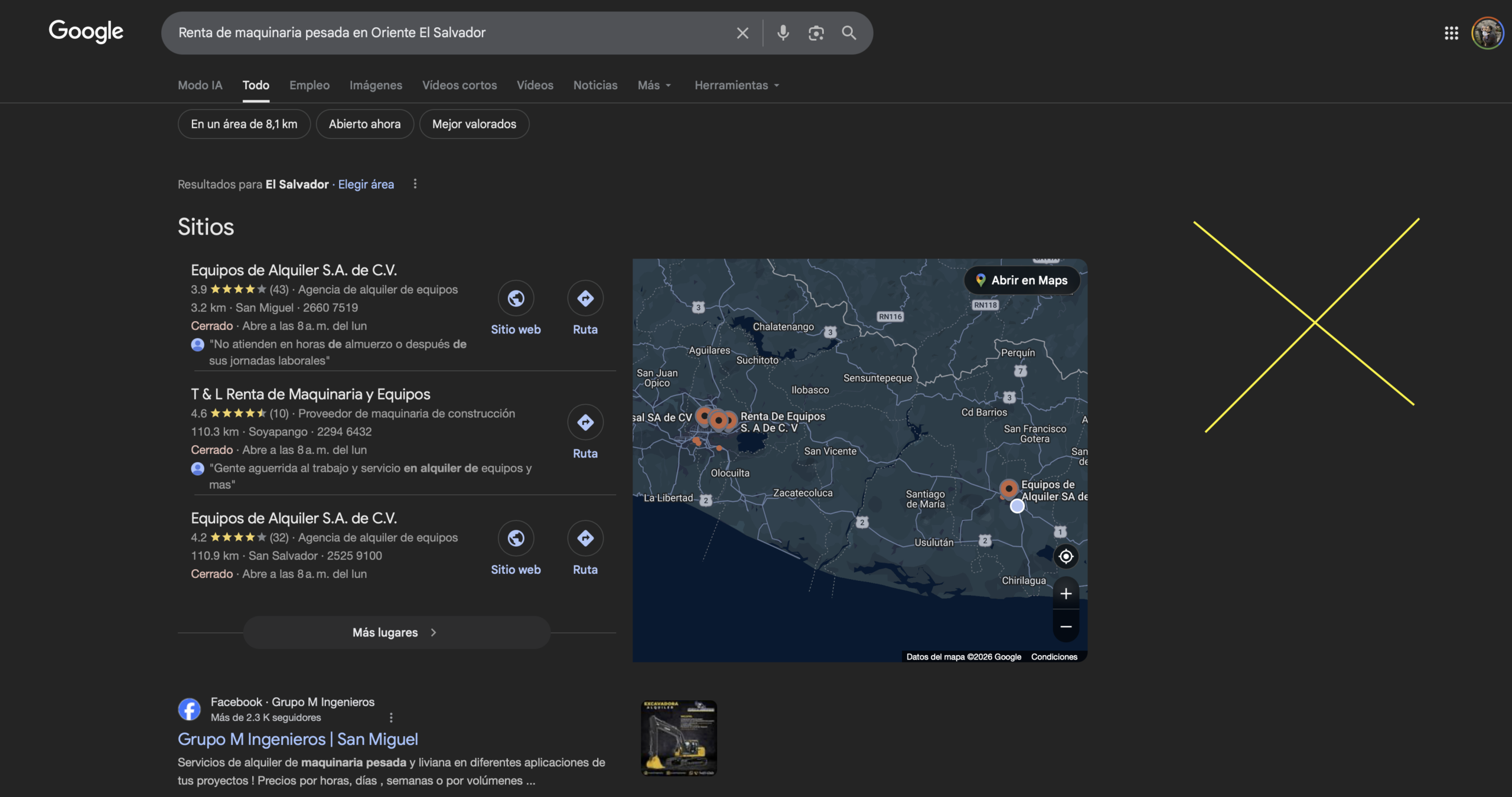Open the Google account profile picture
This screenshot has height=797, width=1512.
click(x=1487, y=33)
